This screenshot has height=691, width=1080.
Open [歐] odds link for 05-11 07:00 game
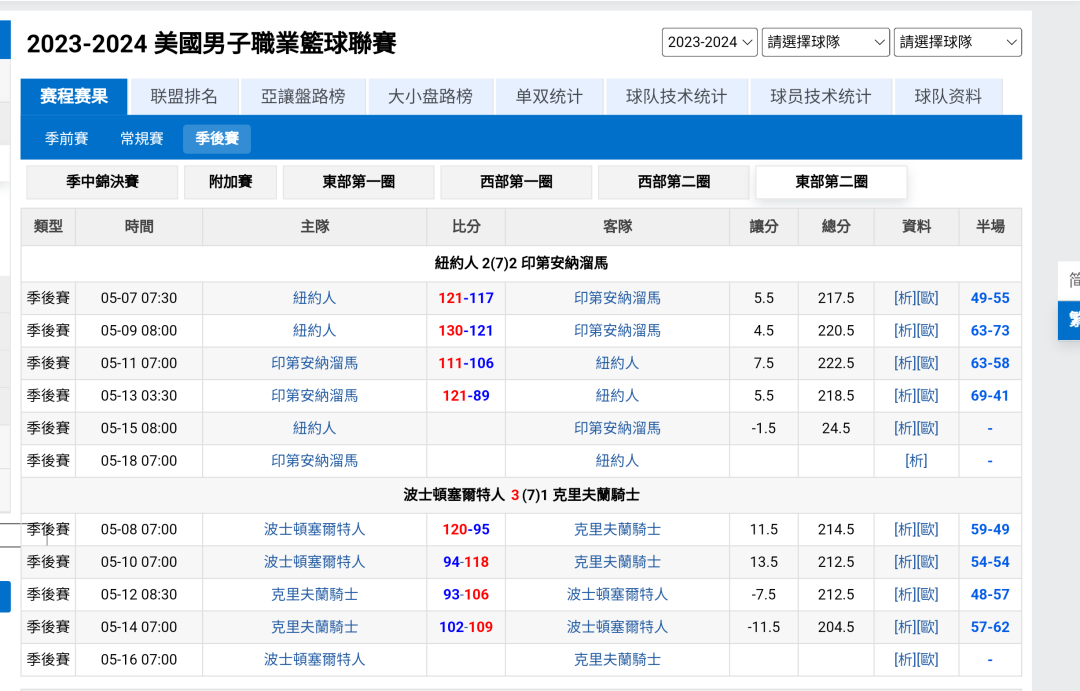[x=928, y=363]
